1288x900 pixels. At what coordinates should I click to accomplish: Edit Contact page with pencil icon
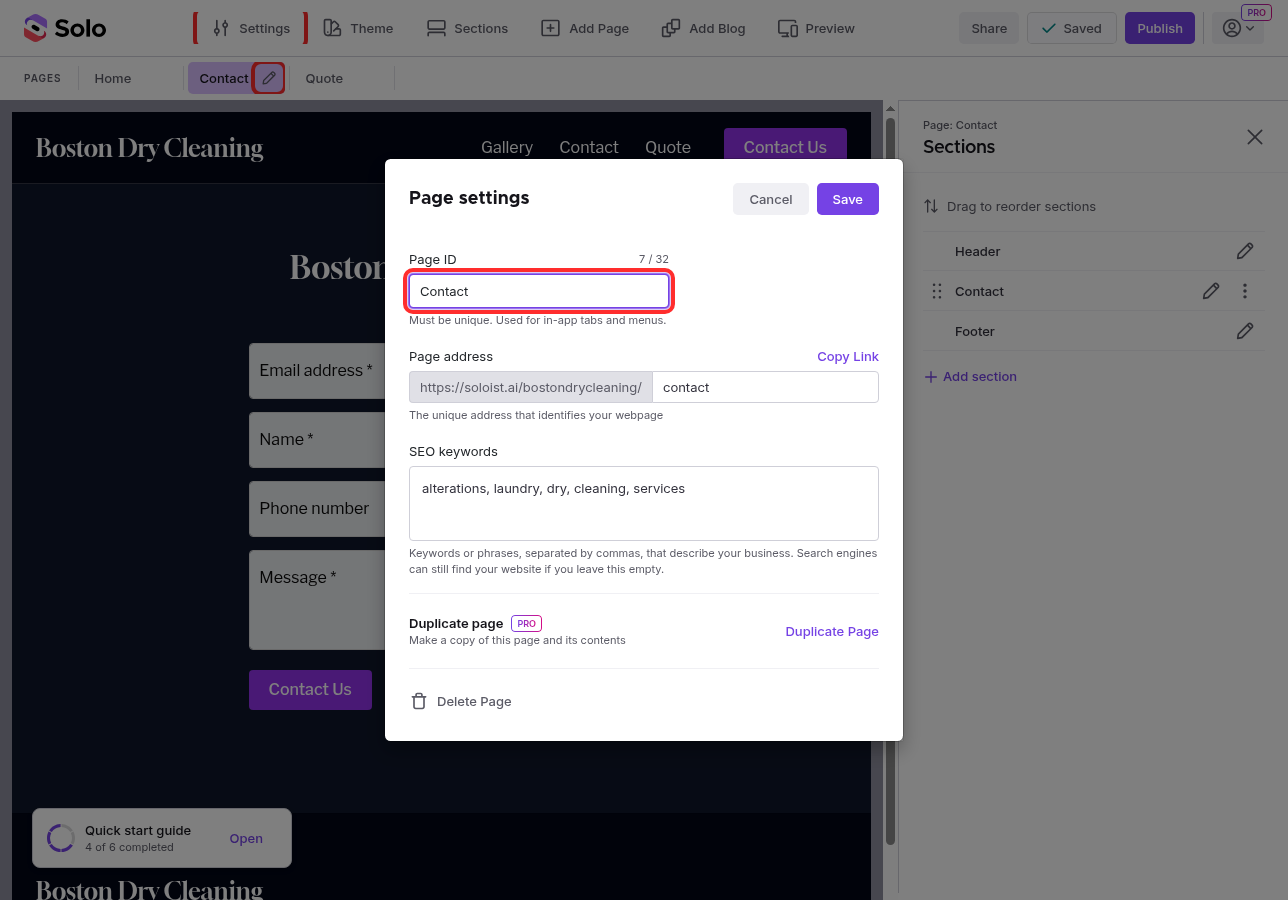click(x=269, y=78)
